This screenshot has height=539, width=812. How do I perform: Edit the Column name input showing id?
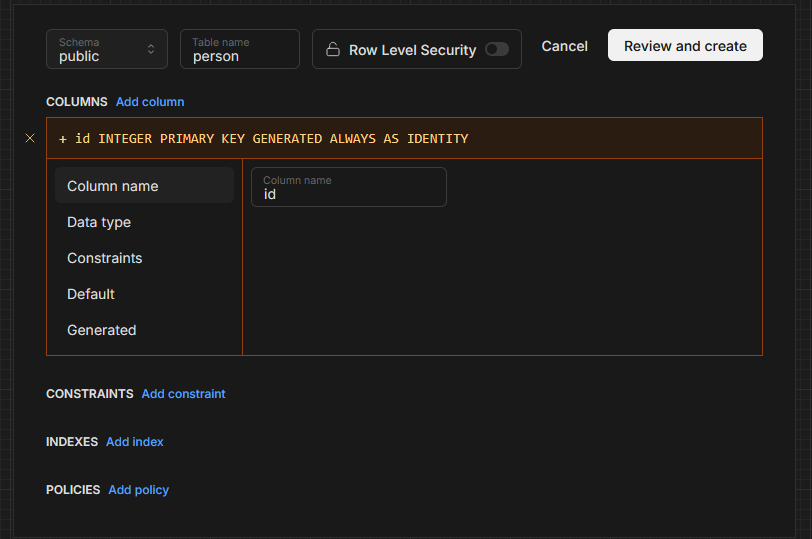coord(349,187)
